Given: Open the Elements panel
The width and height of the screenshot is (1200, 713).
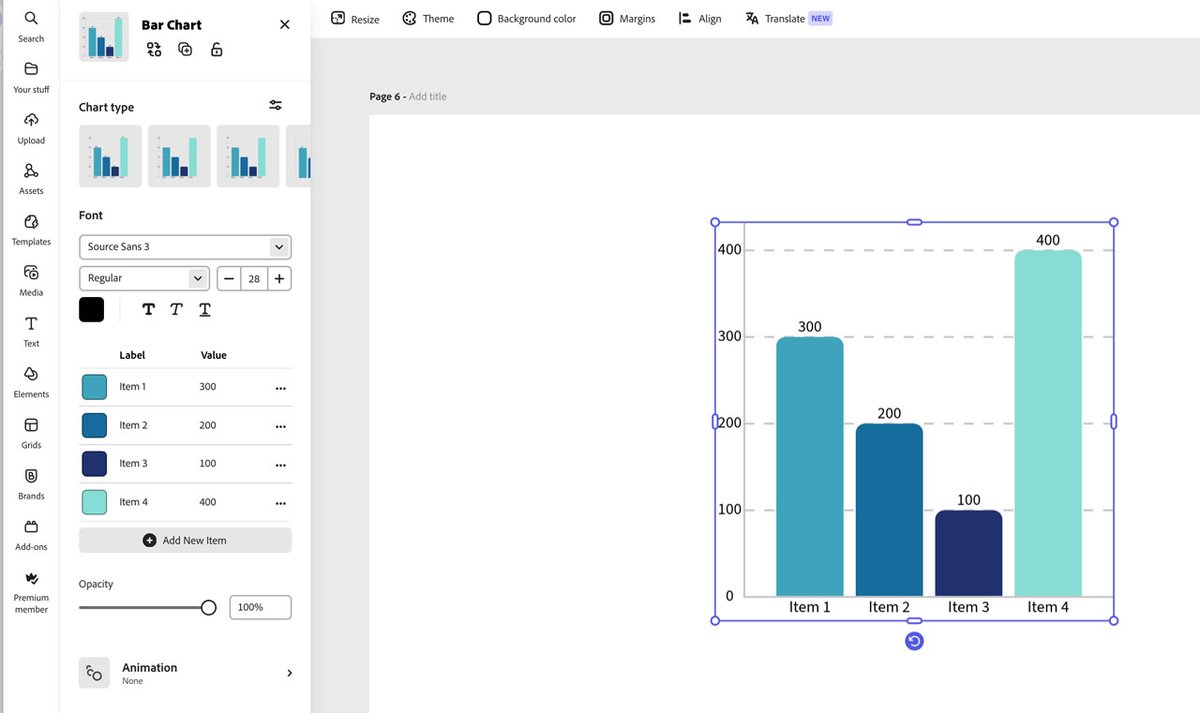Looking at the screenshot, I should 31,382.
